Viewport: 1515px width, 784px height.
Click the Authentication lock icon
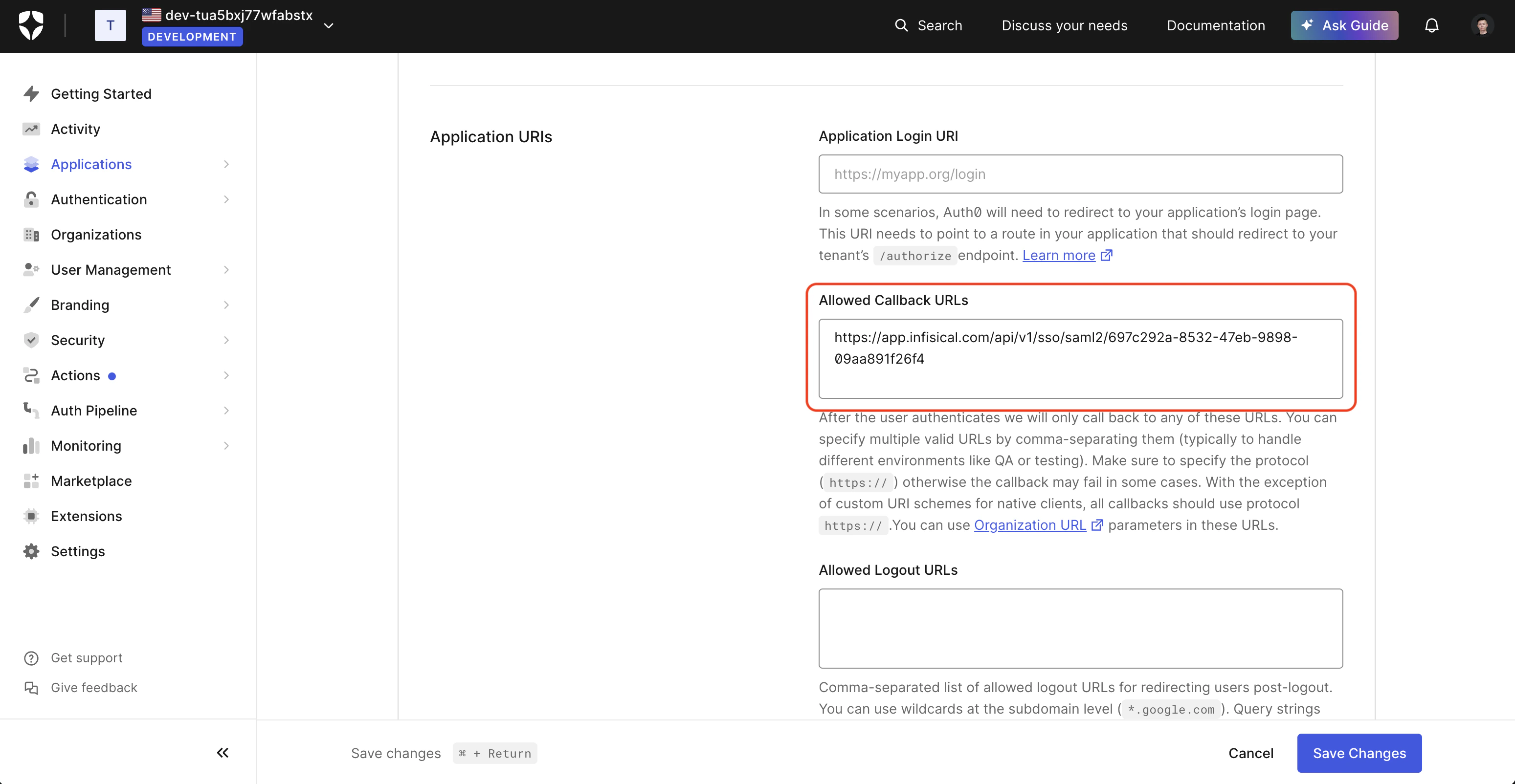(31, 199)
